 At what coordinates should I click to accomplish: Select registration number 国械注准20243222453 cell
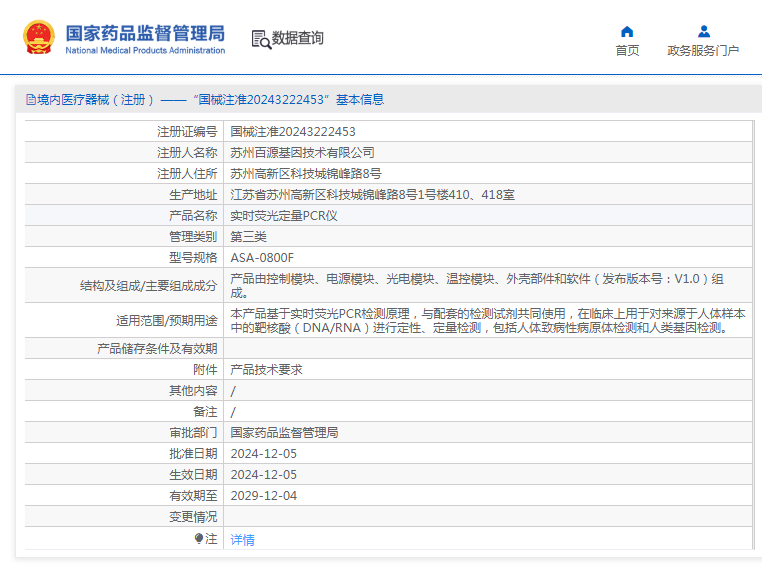[293, 132]
